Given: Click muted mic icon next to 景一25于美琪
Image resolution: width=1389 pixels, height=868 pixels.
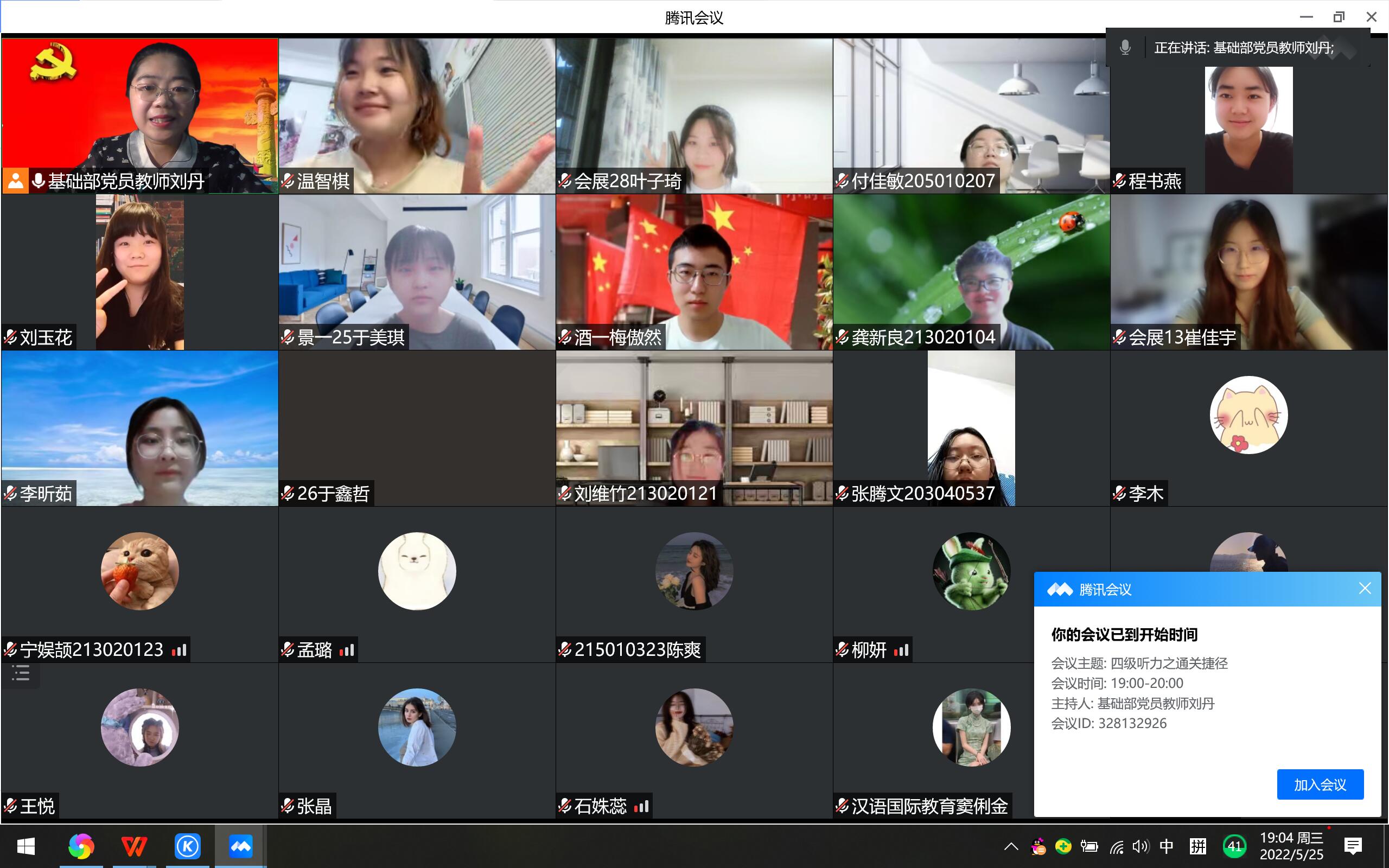Looking at the screenshot, I should [288, 337].
